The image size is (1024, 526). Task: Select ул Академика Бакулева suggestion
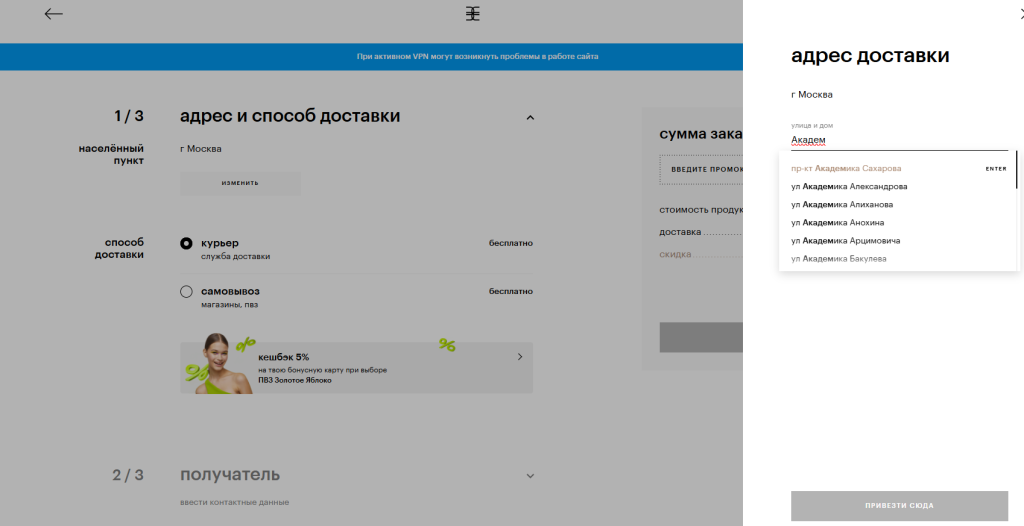click(x=838, y=259)
